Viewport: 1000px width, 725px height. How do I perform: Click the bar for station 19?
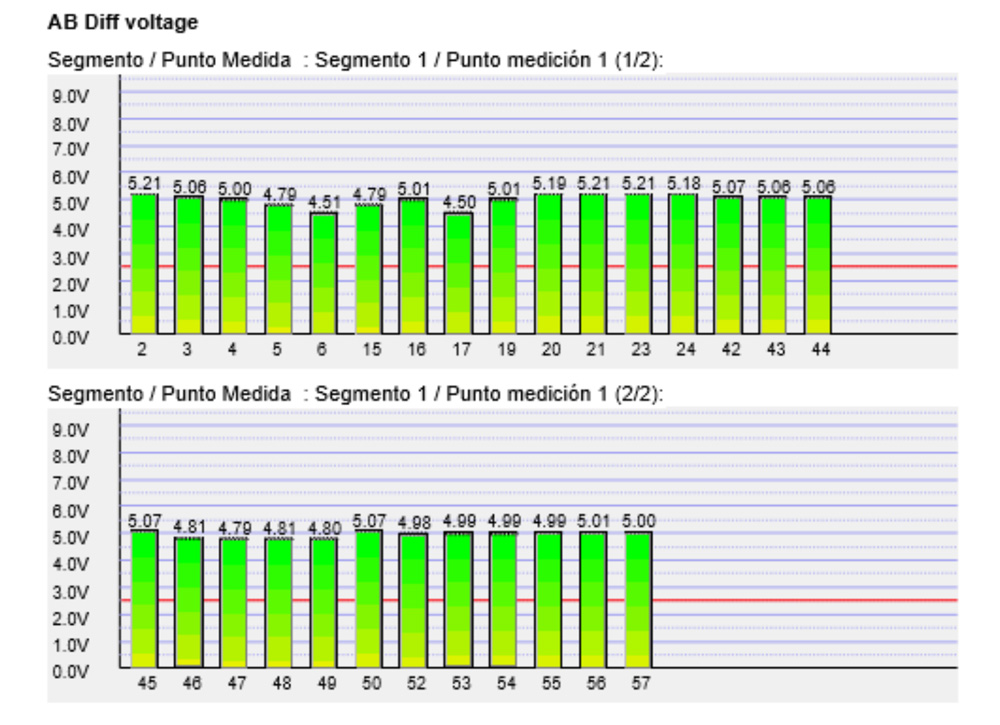pyautogui.click(x=504, y=267)
